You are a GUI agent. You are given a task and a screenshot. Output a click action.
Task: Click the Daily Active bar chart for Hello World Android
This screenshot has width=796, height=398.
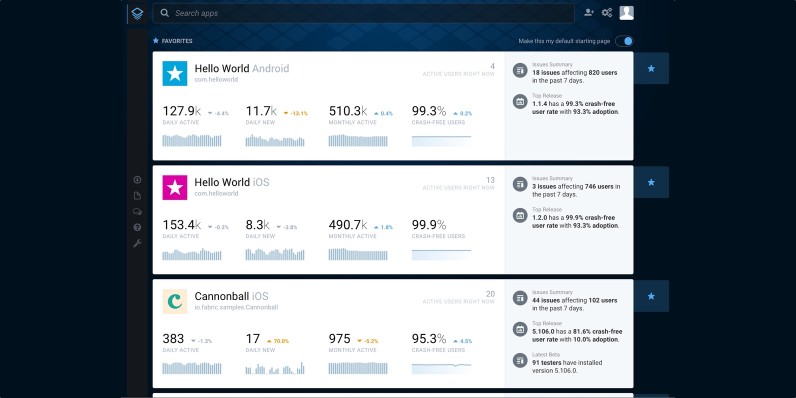[192, 140]
